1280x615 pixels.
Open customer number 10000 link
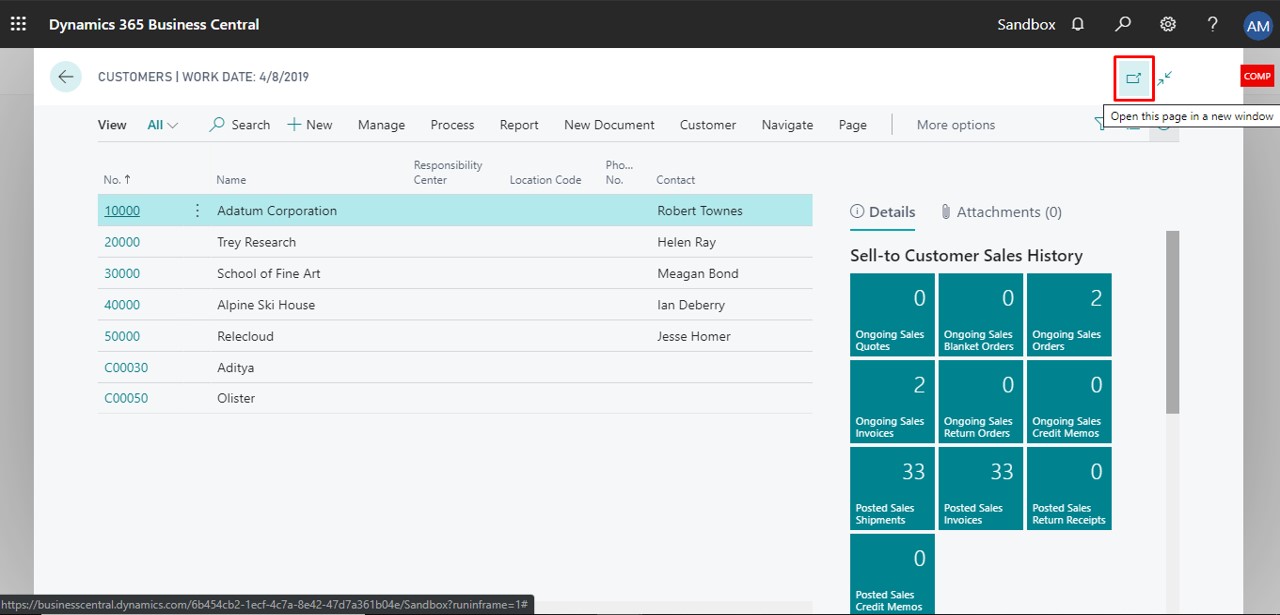tap(122, 211)
